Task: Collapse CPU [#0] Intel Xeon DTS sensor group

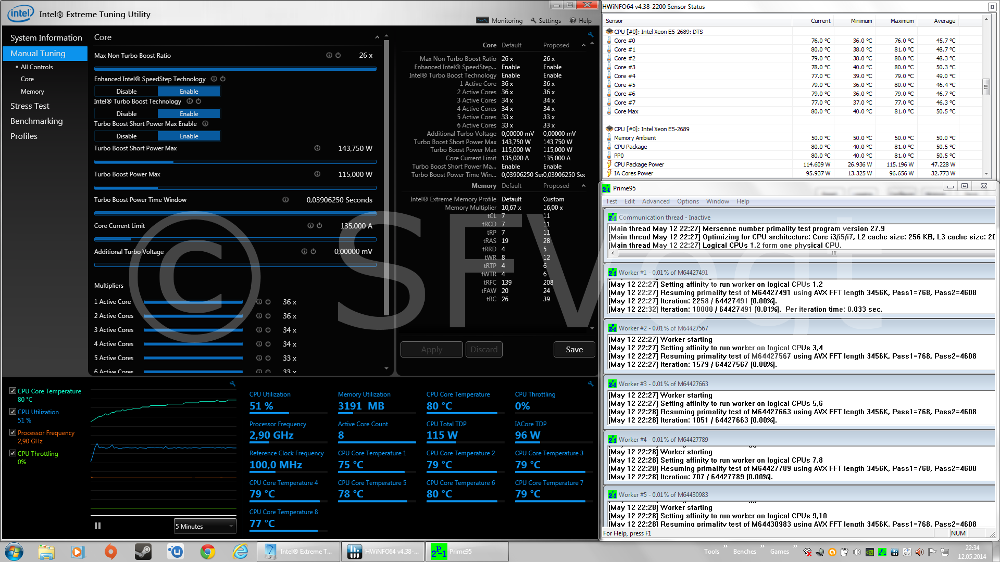Action: click(609, 31)
